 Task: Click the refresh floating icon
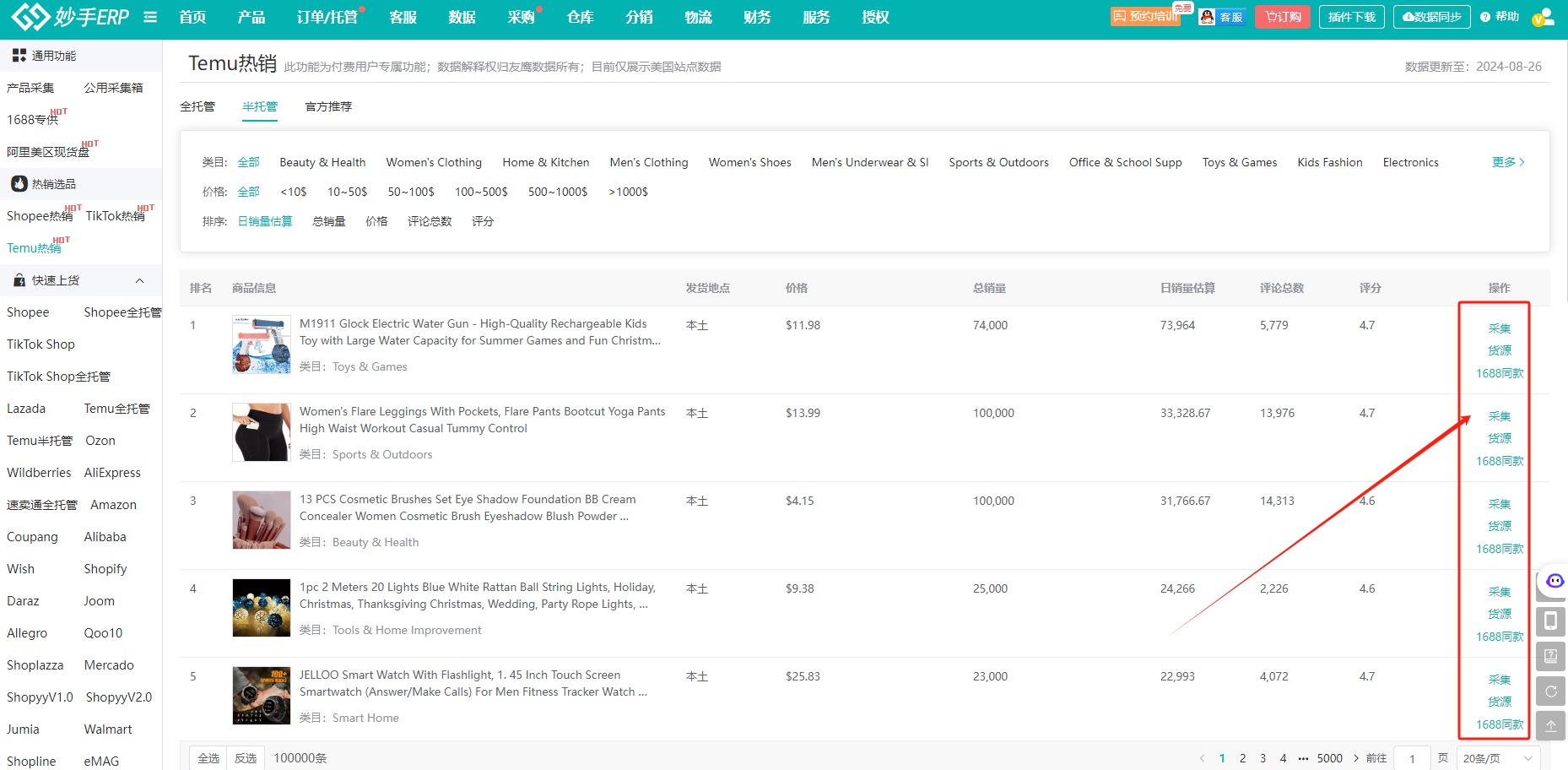click(1550, 691)
